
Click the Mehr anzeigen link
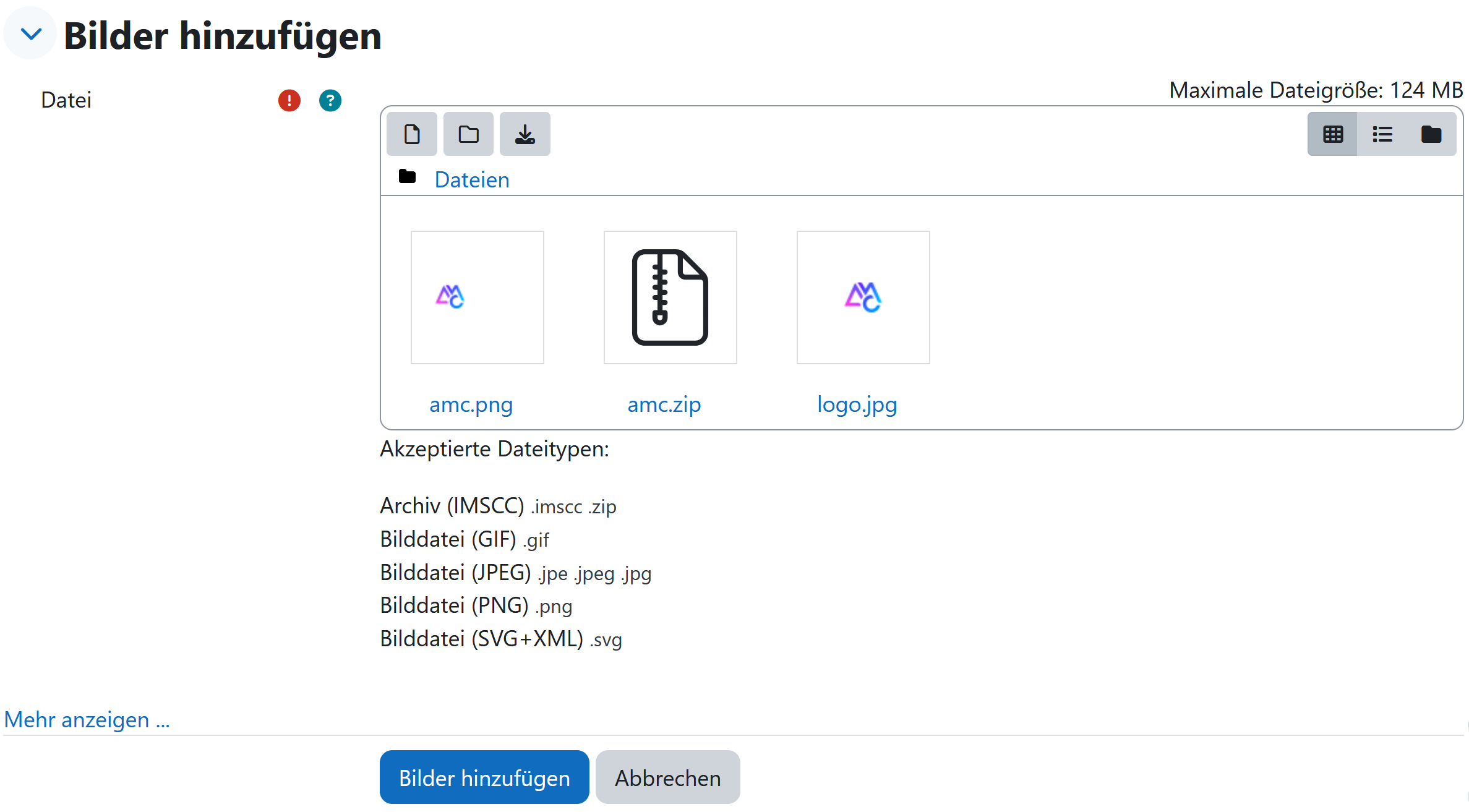pos(87,720)
